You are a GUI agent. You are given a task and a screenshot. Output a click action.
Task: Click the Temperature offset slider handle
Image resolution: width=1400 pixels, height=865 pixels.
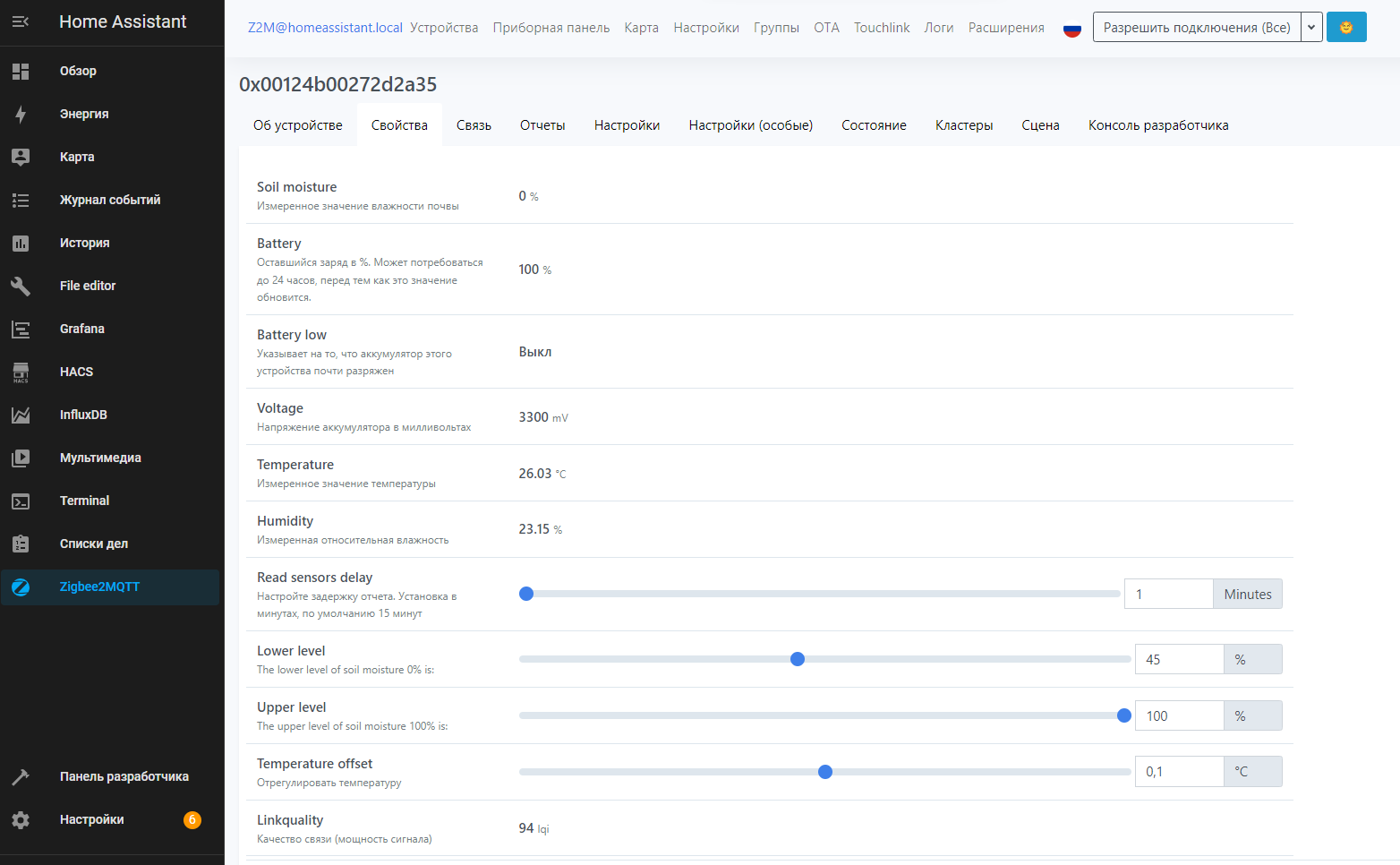coord(825,772)
